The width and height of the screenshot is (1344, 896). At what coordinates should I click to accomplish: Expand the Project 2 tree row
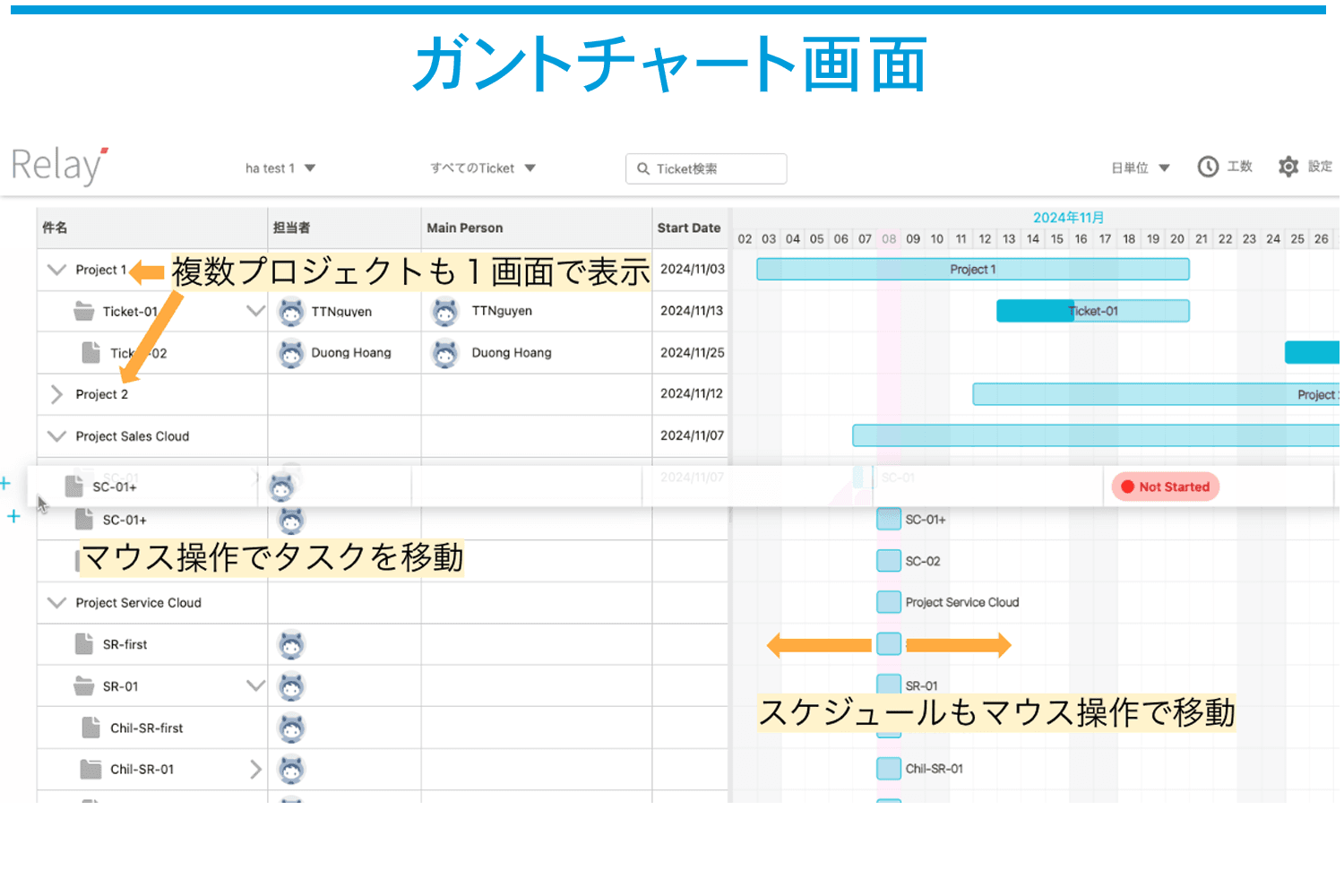point(56,394)
